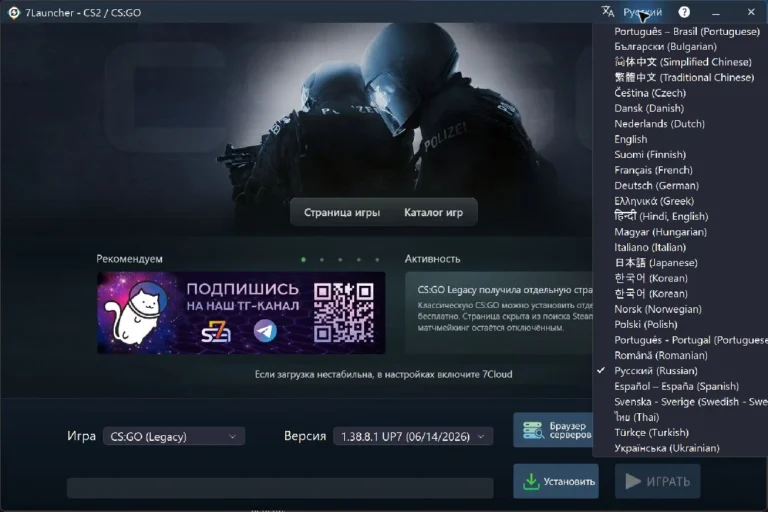Switch language to English
Image resolution: width=768 pixels, height=512 pixels.
[x=631, y=139]
